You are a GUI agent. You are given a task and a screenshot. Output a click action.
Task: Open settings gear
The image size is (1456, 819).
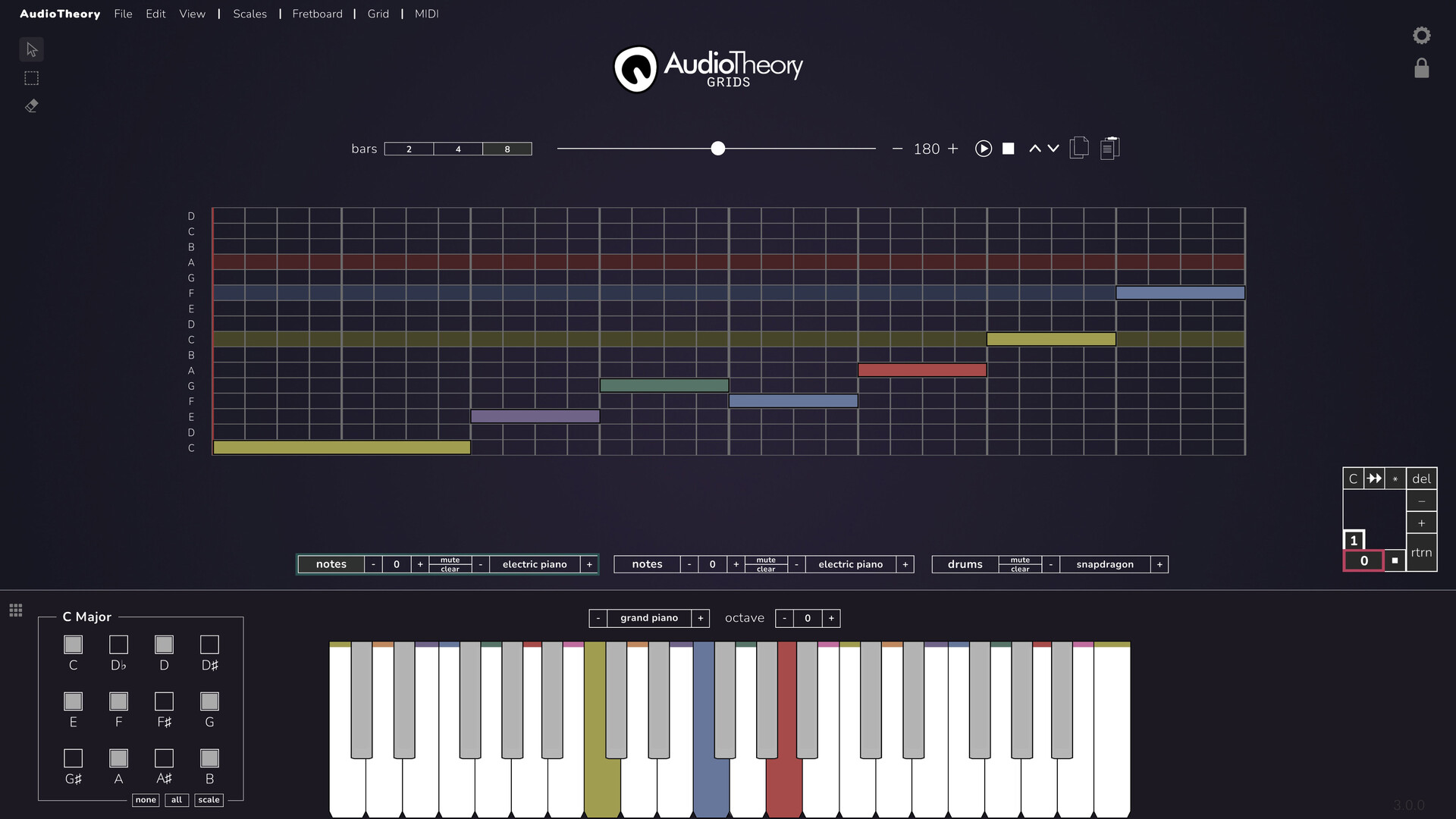point(1422,36)
